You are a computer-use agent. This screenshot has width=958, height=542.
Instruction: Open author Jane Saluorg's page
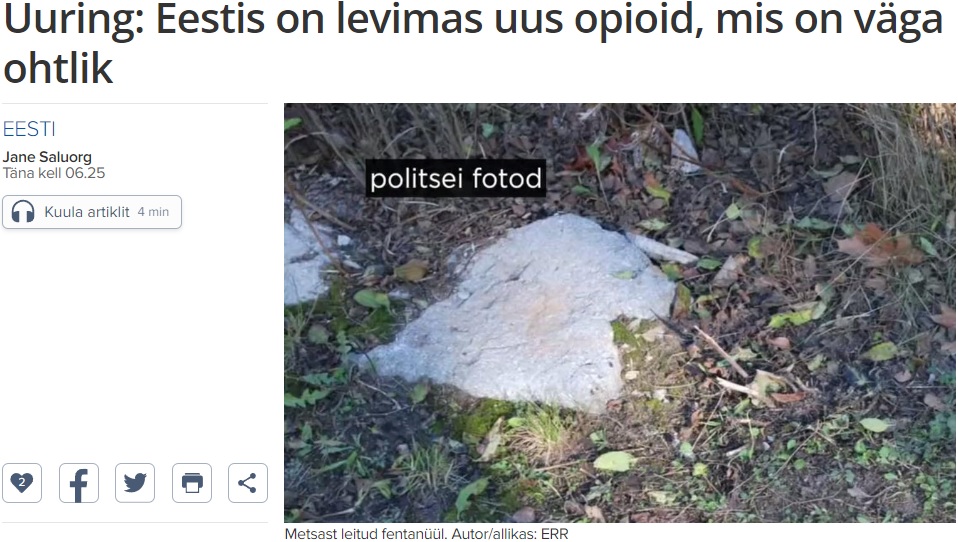pyautogui.click(x=47, y=157)
